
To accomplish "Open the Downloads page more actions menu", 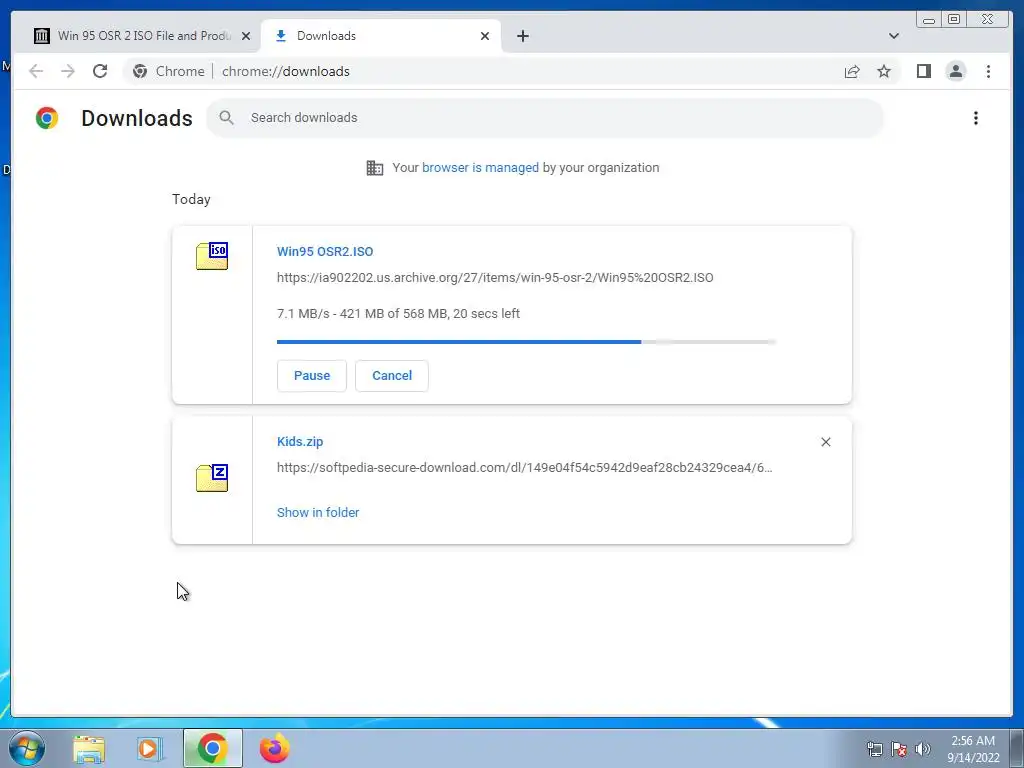I will tap(976, 118).
